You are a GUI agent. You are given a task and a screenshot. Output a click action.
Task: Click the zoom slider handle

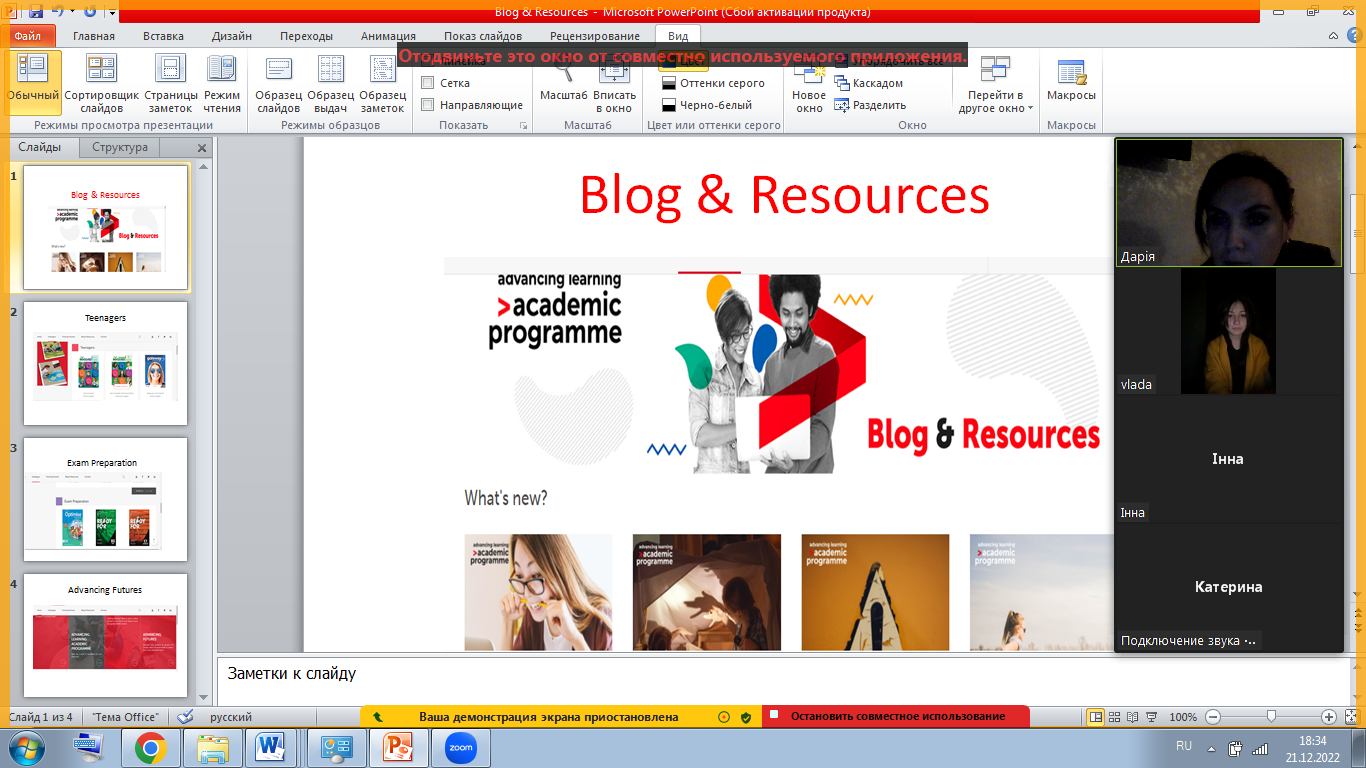click(1271, 717)
